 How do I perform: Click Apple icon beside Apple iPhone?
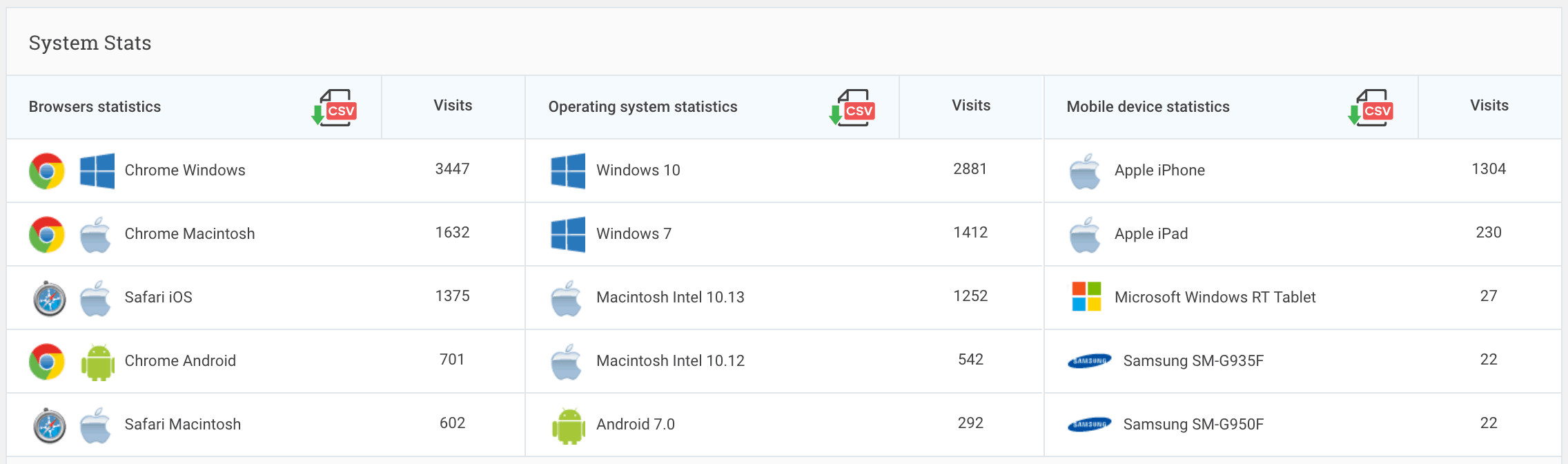[x=1085, y=171]
